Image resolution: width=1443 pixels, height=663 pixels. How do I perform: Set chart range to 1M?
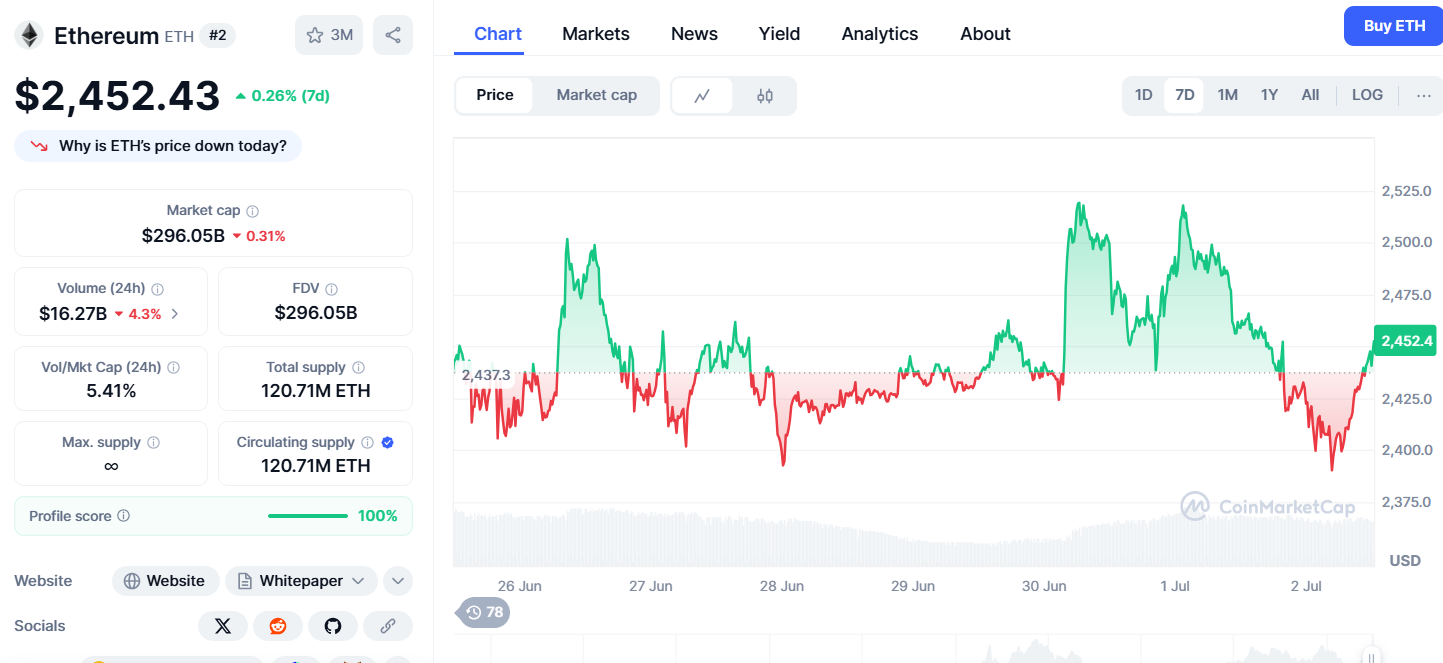[x=1228, y=95]
